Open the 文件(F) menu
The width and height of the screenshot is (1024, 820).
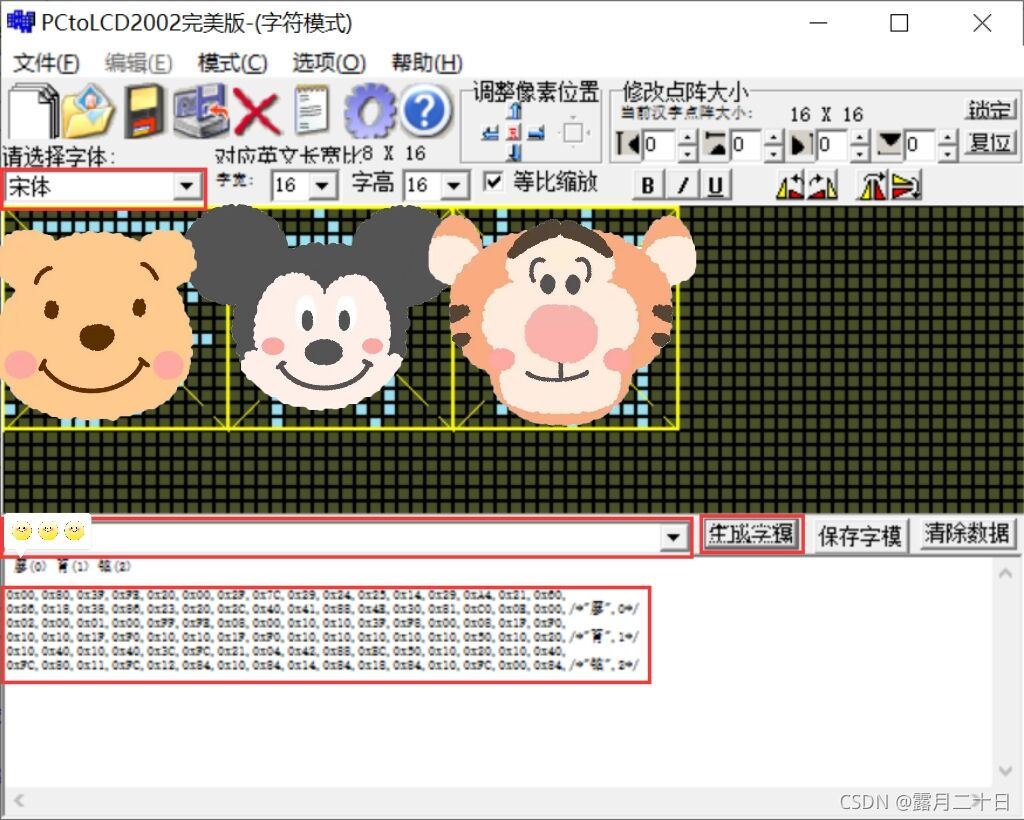46,63
